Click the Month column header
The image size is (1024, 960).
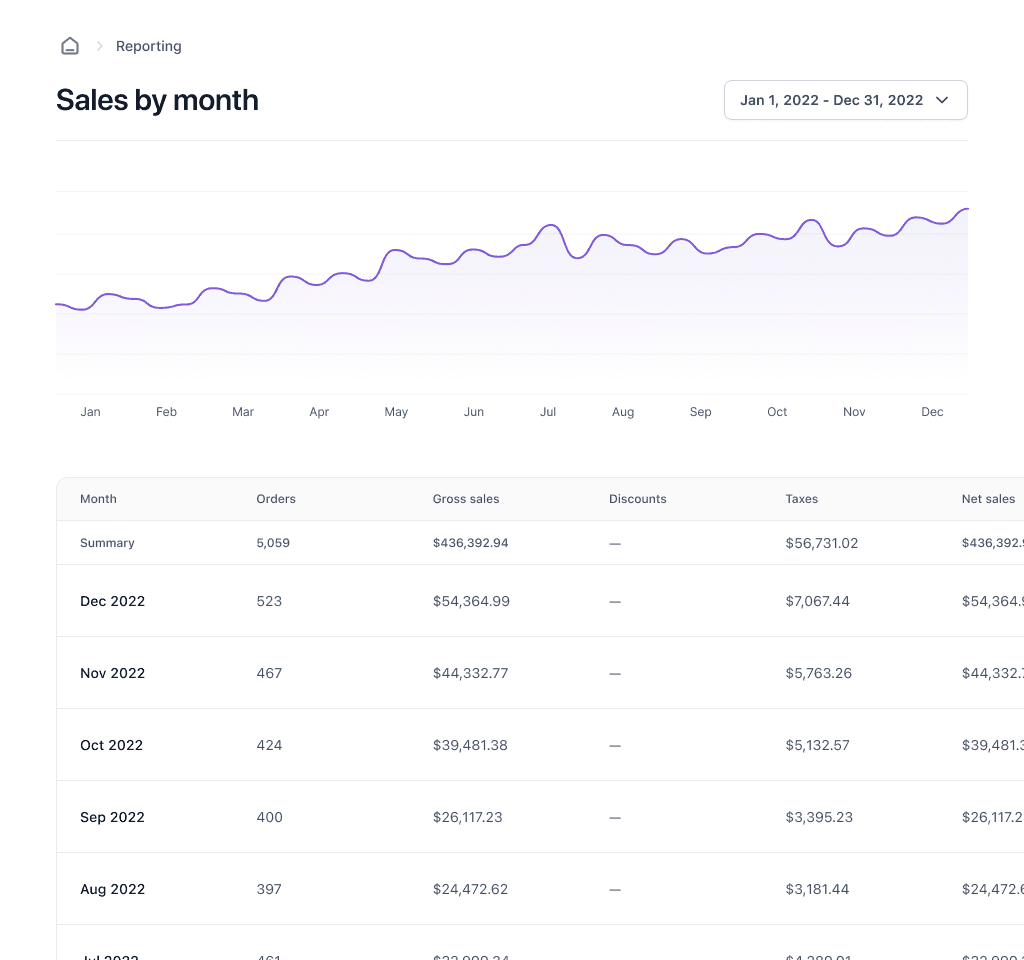pyautogui.click(x=99, y=499)
